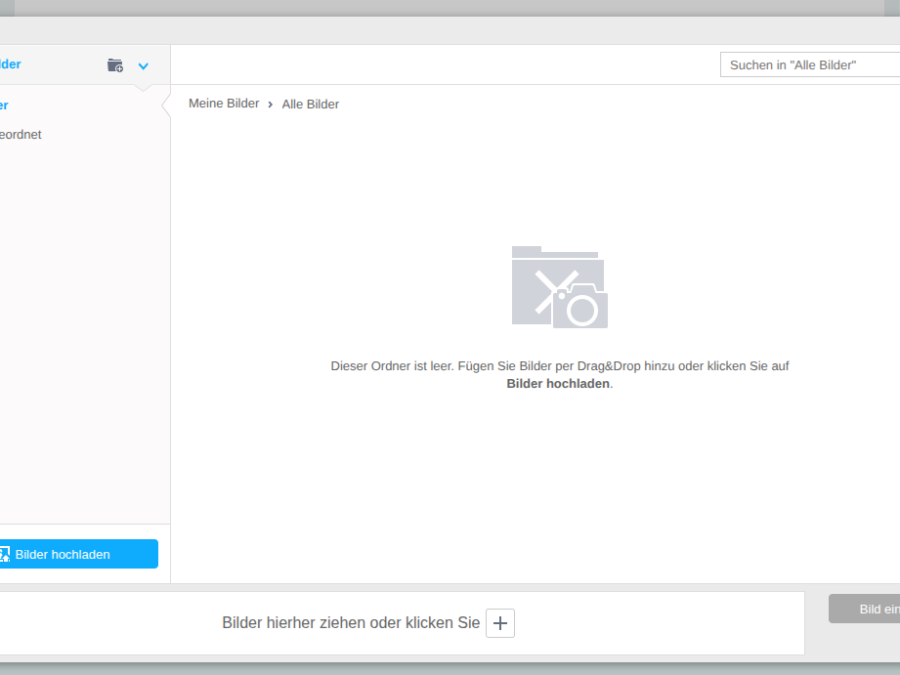Open 'Meine Bilder' in the breadcrumb
900x675 pixels.
pos(223,104)
